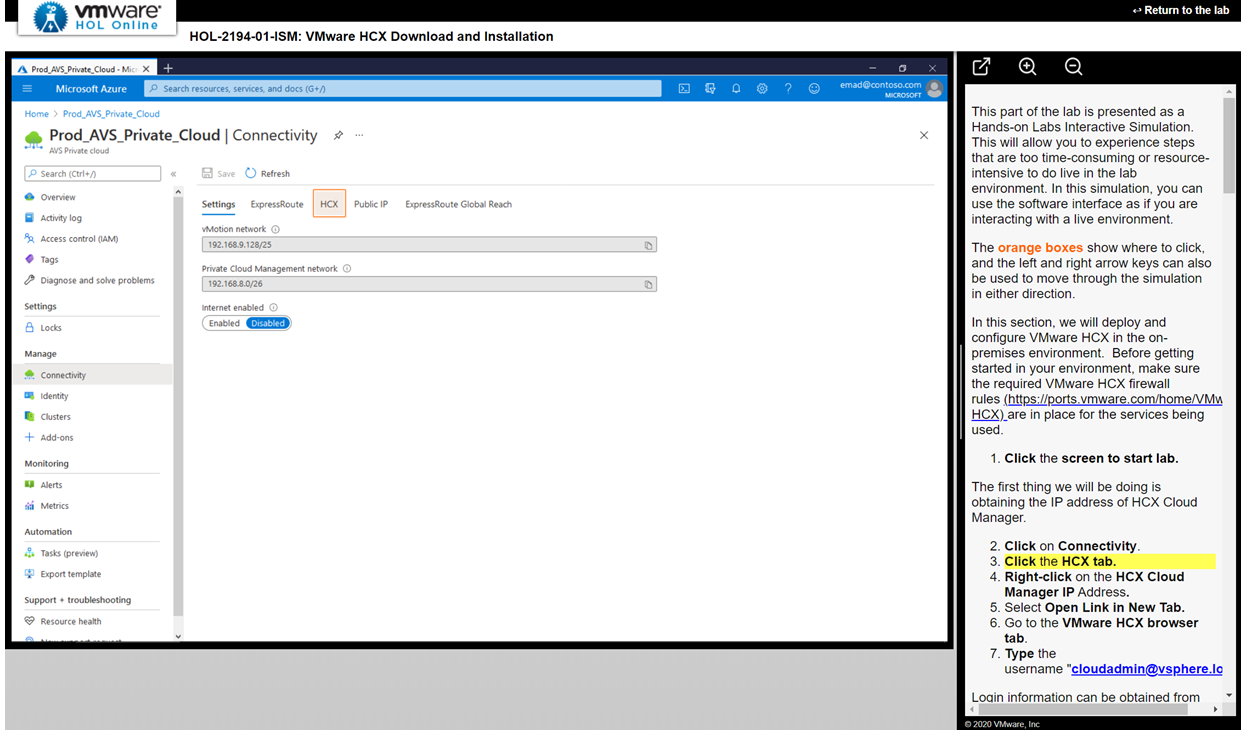
Task: Switch to ExpressRoute Global Reach tab
Action: pyautogui.click(x=458, y=204)
